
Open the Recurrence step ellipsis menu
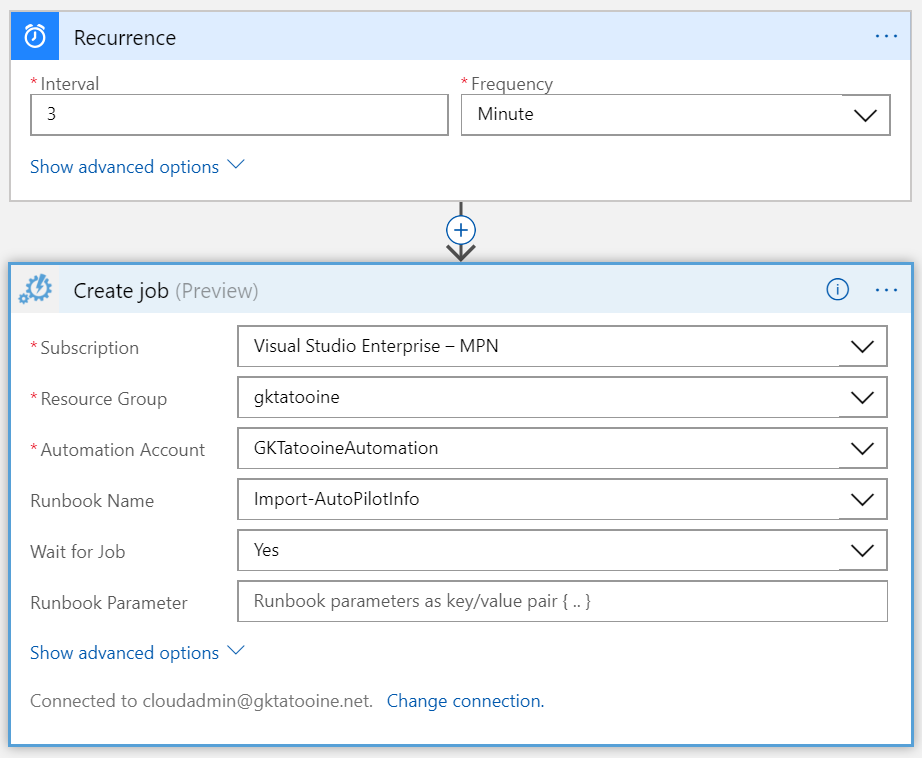tap(886, 36)
